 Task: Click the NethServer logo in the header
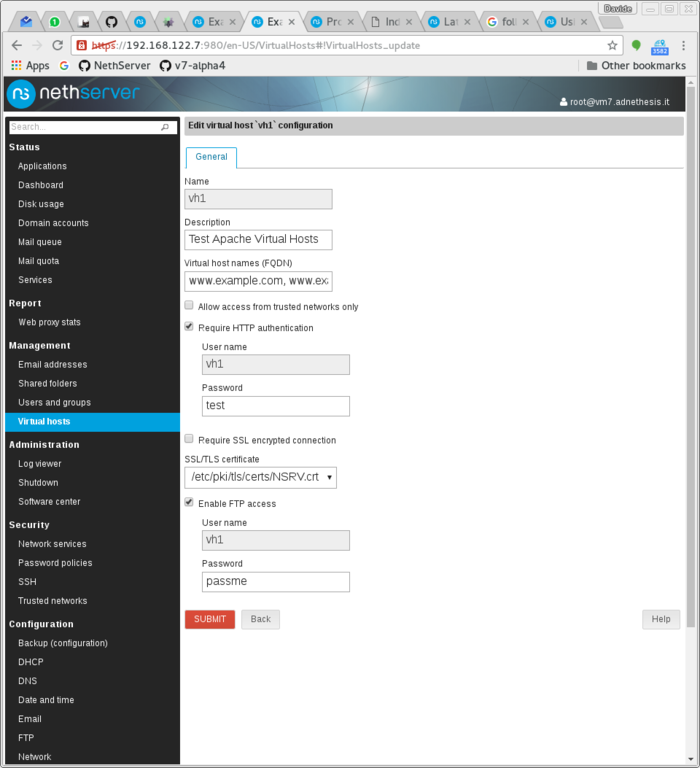click(73, 94)
